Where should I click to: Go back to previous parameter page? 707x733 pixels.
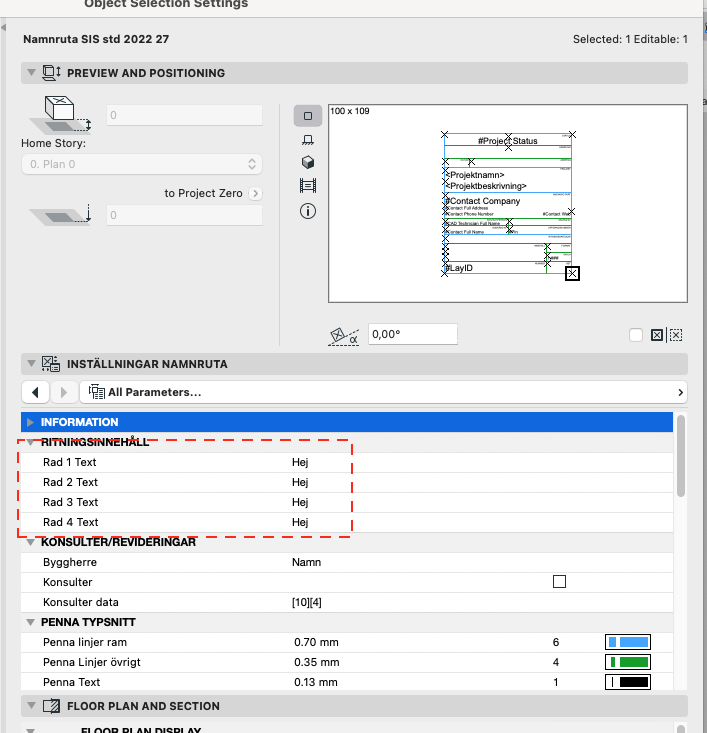[x=35, y=392]
